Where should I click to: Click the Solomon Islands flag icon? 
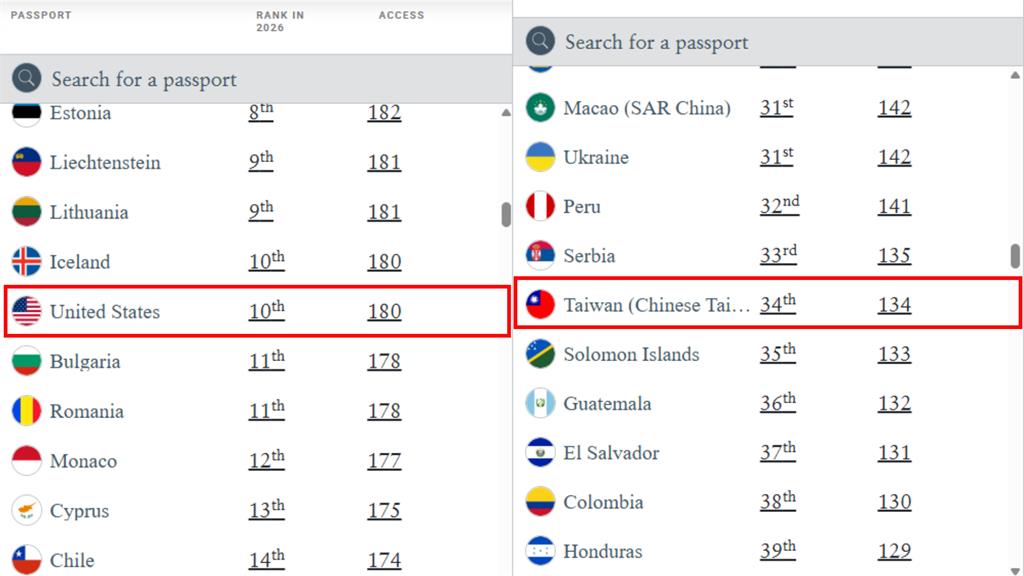tap(540, 353)
